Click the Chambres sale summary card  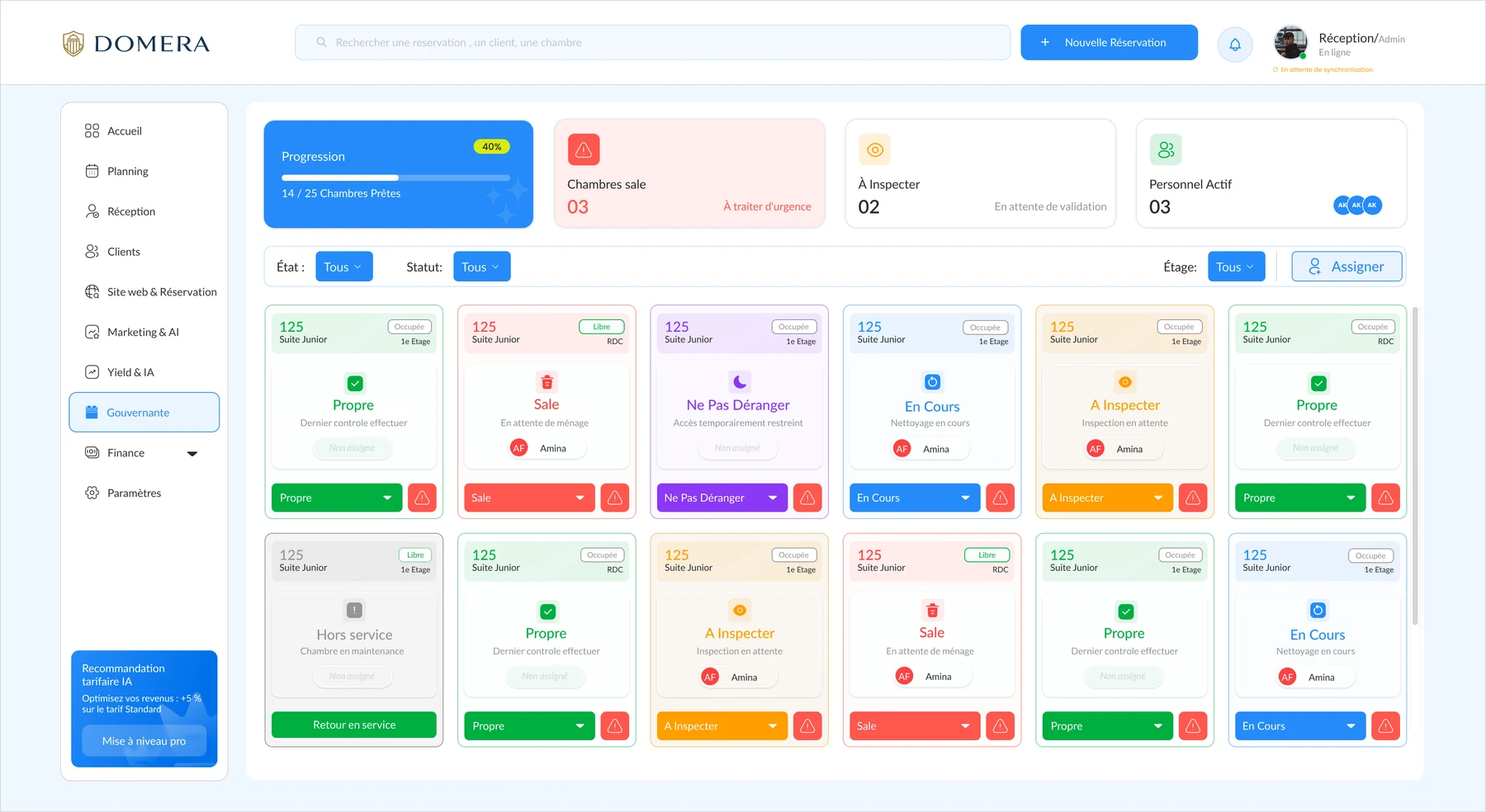(689, 173)
